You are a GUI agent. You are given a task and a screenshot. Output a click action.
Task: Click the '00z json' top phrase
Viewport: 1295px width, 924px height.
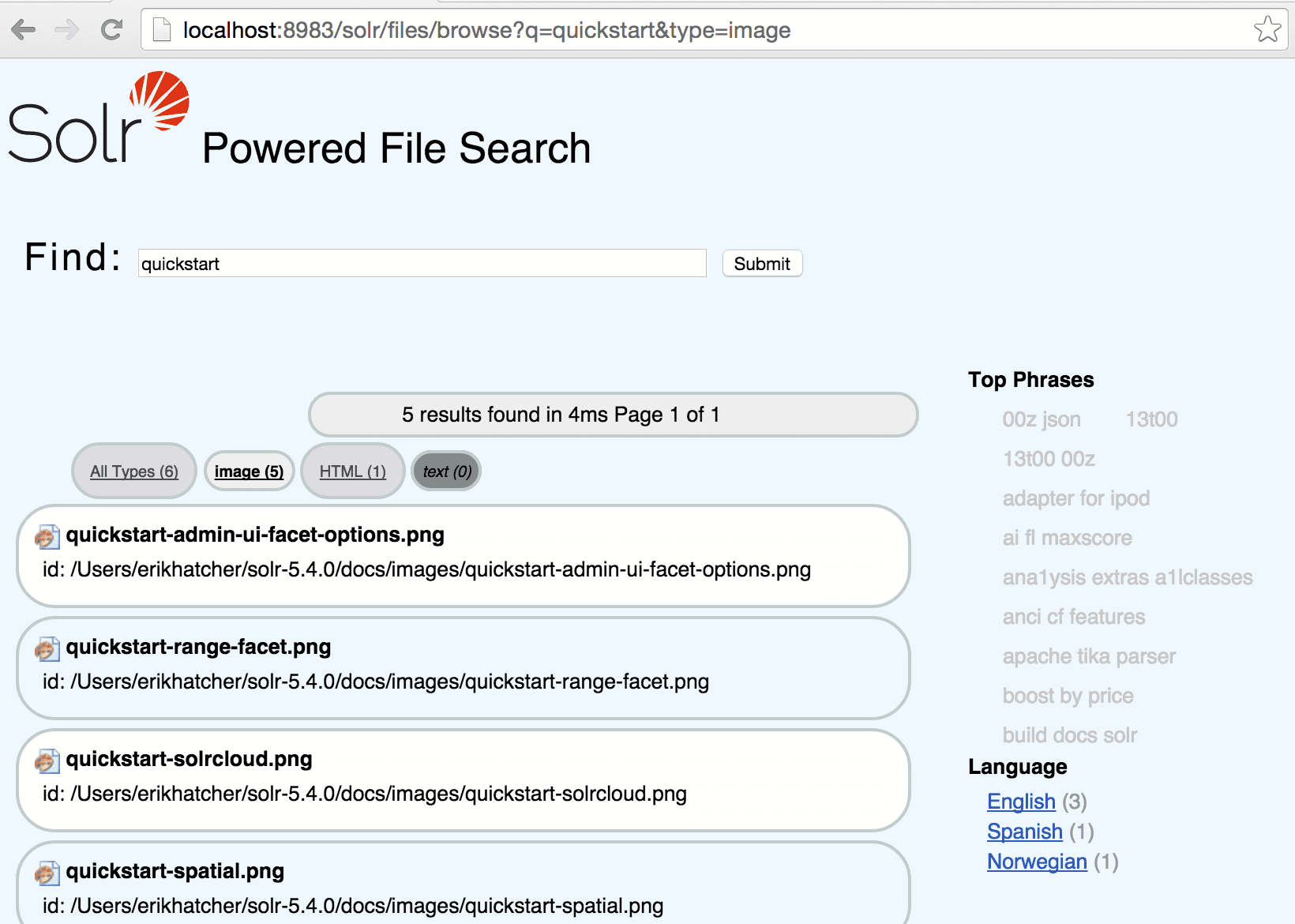(1042, 419)
